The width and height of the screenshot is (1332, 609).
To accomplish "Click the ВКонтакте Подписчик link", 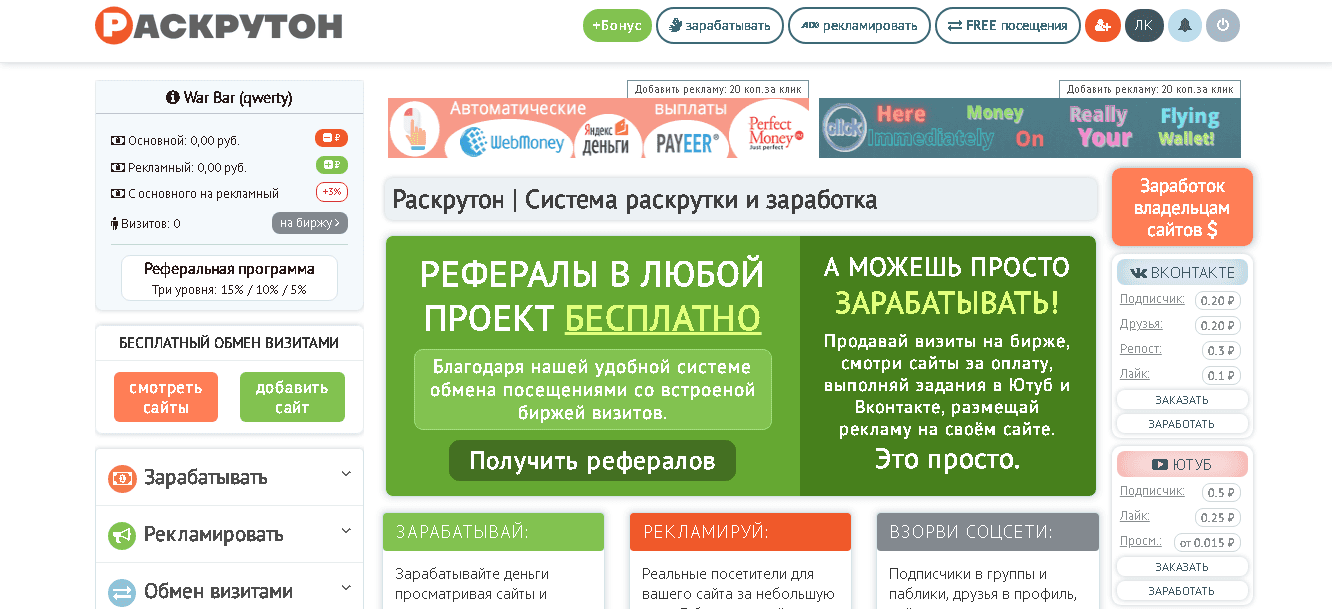I will (x=1152, y=299).
